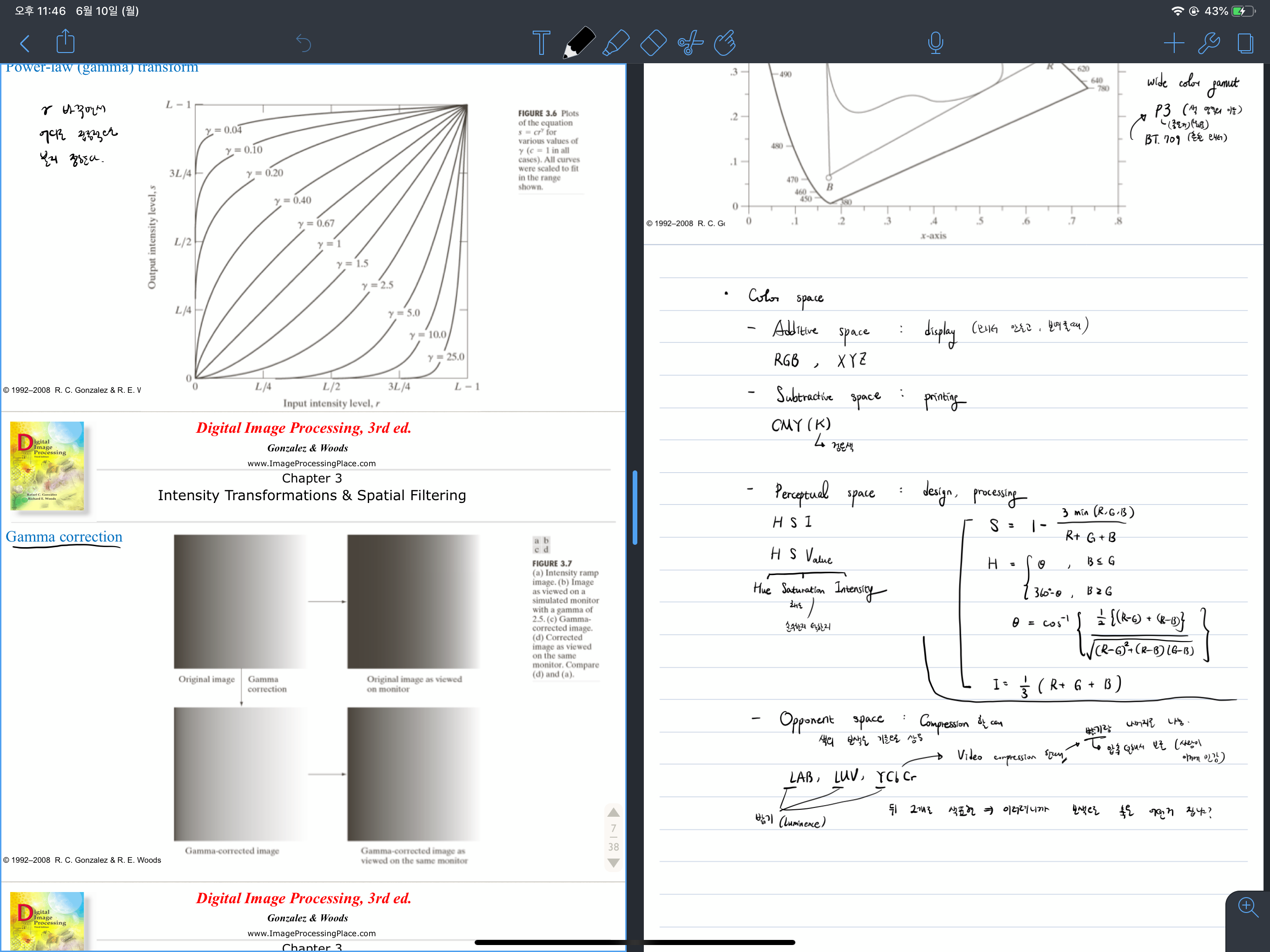Select the Highlighter tool
Viewport: 1270px width, 952px height.
click(615, 43)
